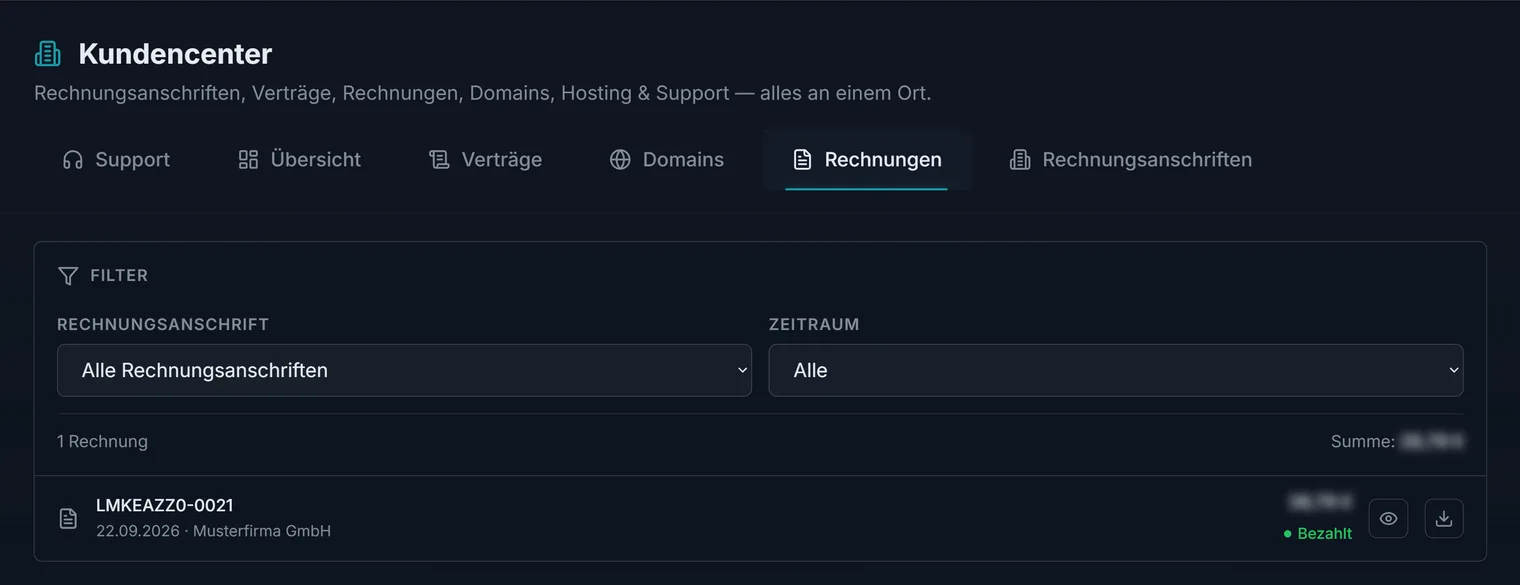Click the Kundencenter building icon
This screenshot has height=585, width=1520.
click(48, 53)
